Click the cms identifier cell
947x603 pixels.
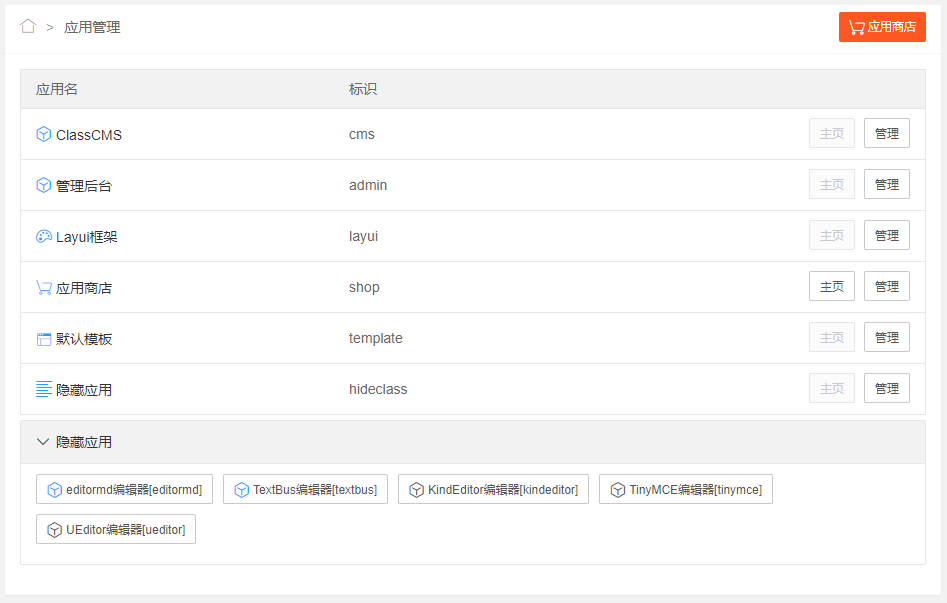(x=362, y=134)
